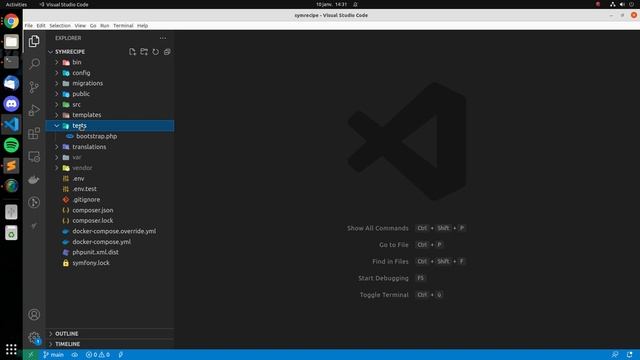
Task: Open the Selection menu
Action: pyautogui.click(x=60, y=25)
